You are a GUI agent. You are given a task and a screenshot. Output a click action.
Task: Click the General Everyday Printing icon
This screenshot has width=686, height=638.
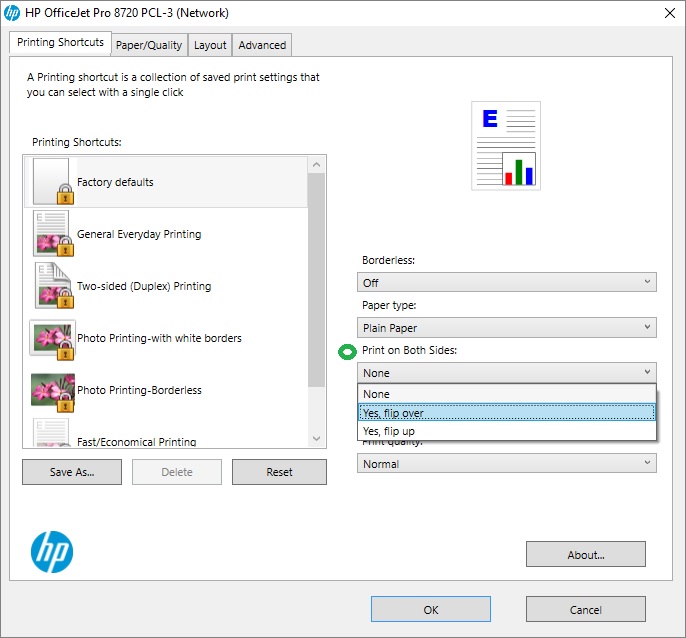coord(52,234)
